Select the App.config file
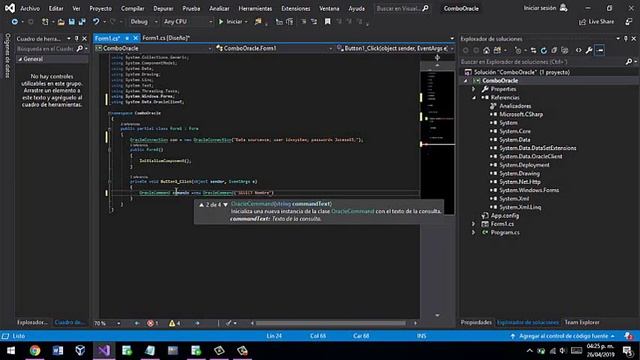 pos(504,216)
